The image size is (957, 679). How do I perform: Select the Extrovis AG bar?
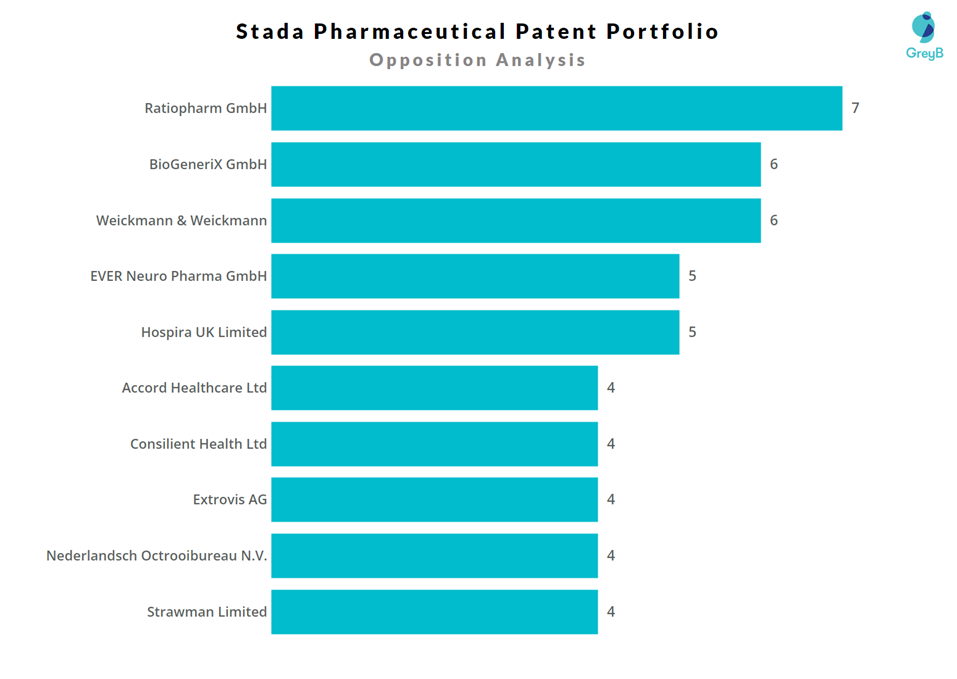coord(434,500)
